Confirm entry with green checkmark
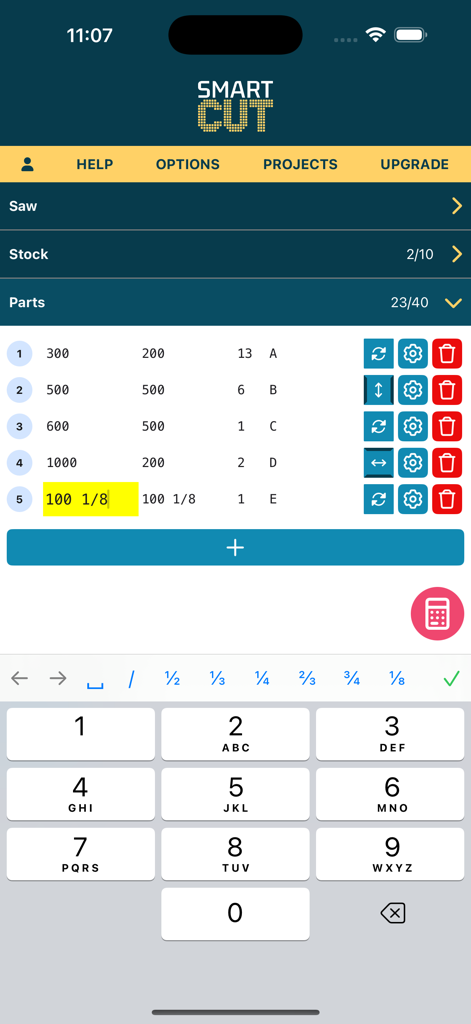The image size is (471, 1024). [451, 679]
